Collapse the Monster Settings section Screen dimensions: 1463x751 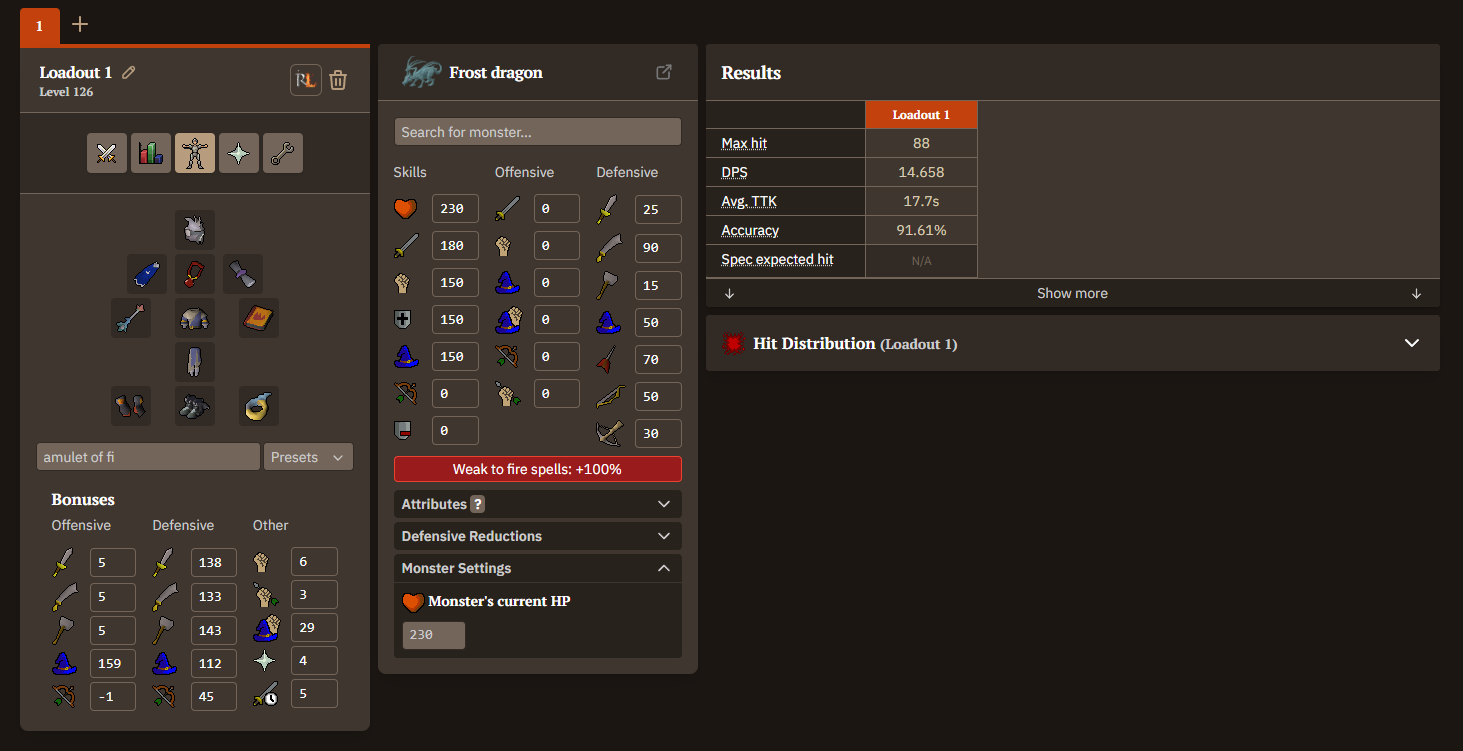pos(538,568)
